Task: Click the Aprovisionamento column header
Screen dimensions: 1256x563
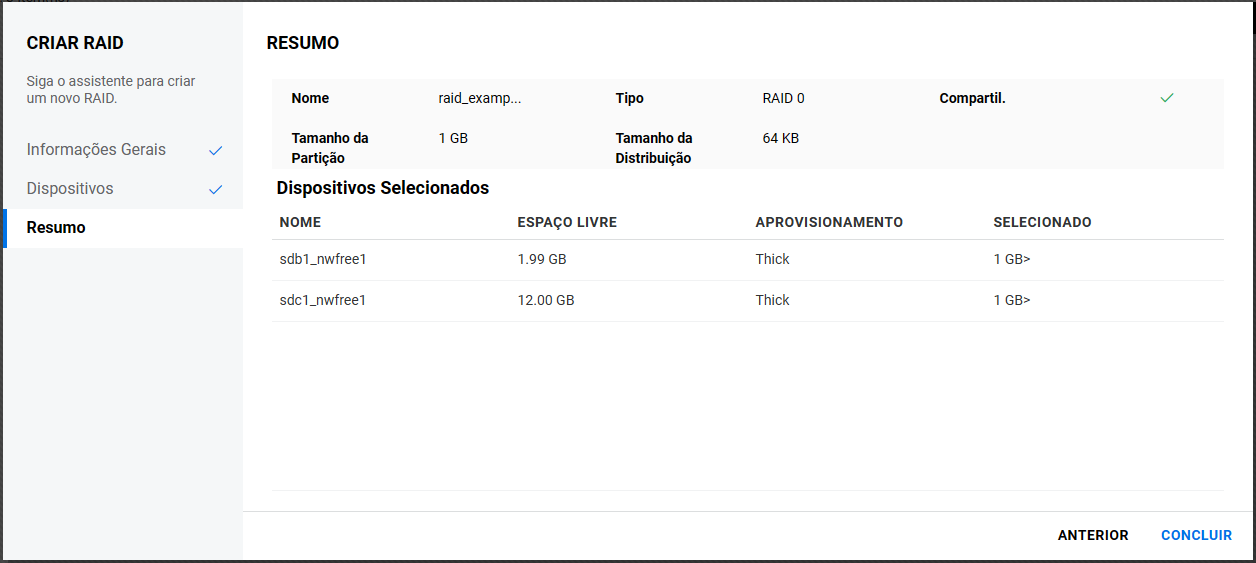Action: [829, 223]
